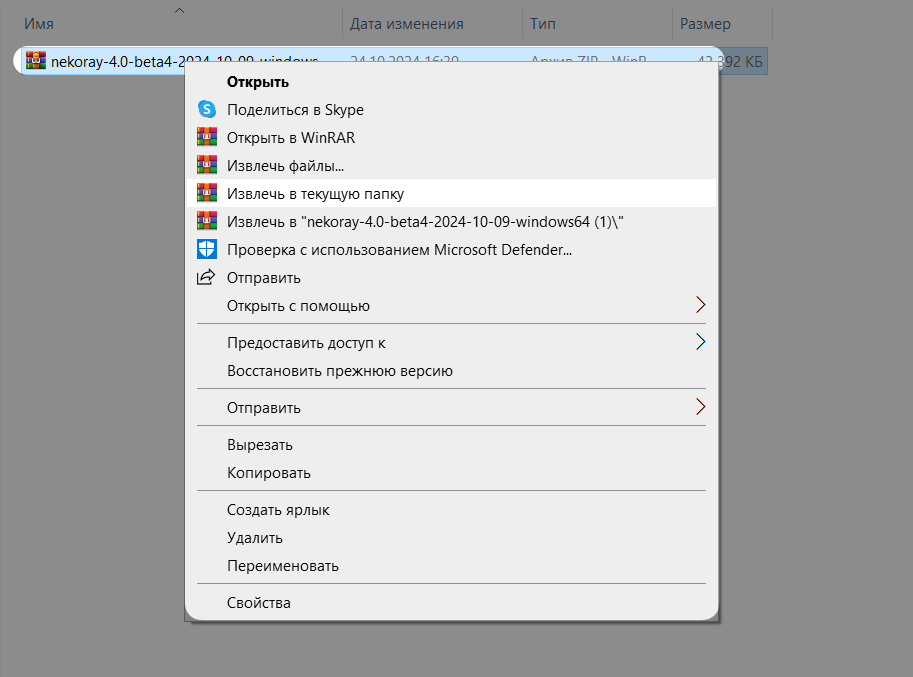
Task: Click "Восстановить прежнюю версию" menu entry
Action: [x=340, y=371]
